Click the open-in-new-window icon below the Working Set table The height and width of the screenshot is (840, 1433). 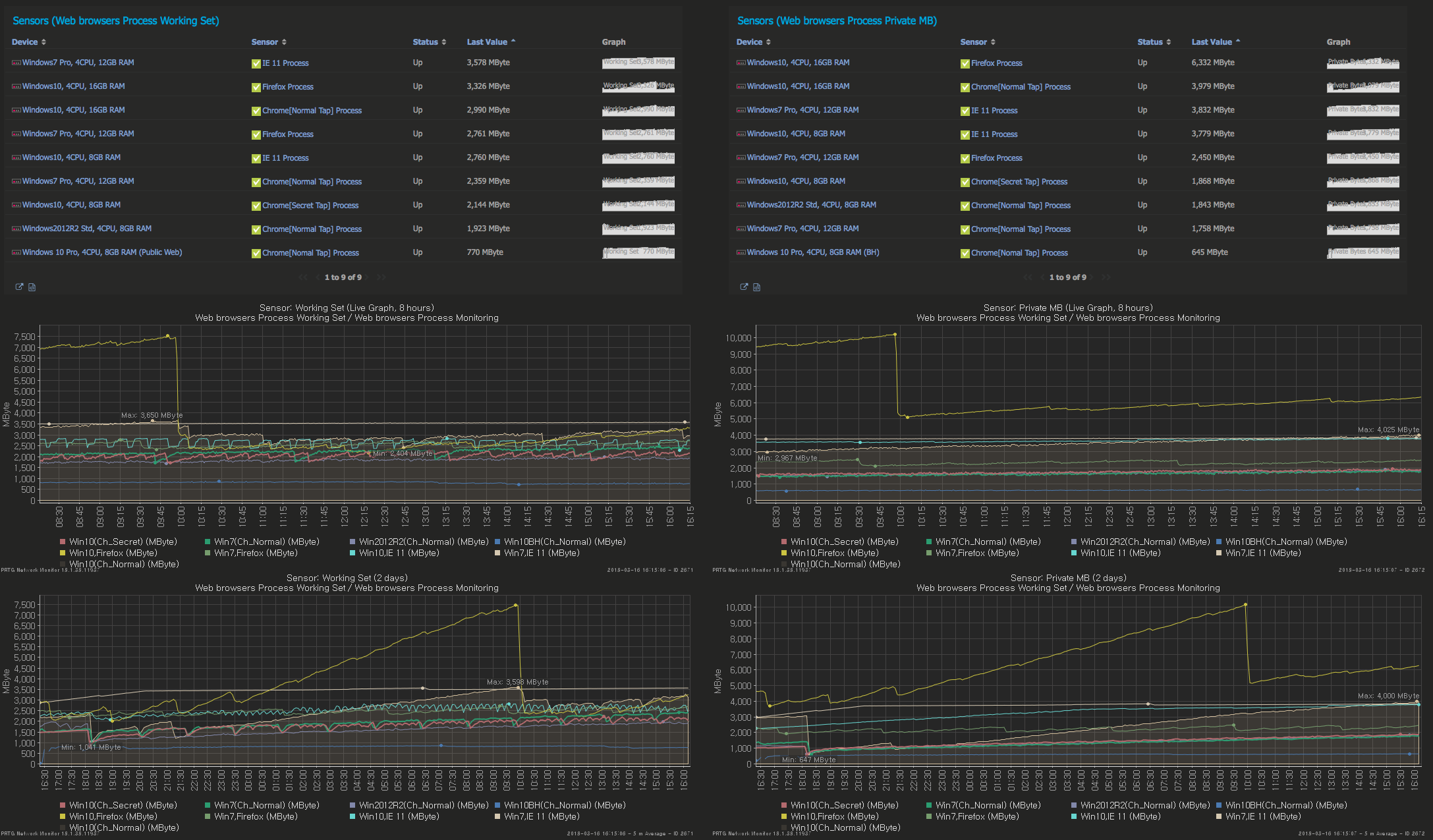(x=19, y=287)
